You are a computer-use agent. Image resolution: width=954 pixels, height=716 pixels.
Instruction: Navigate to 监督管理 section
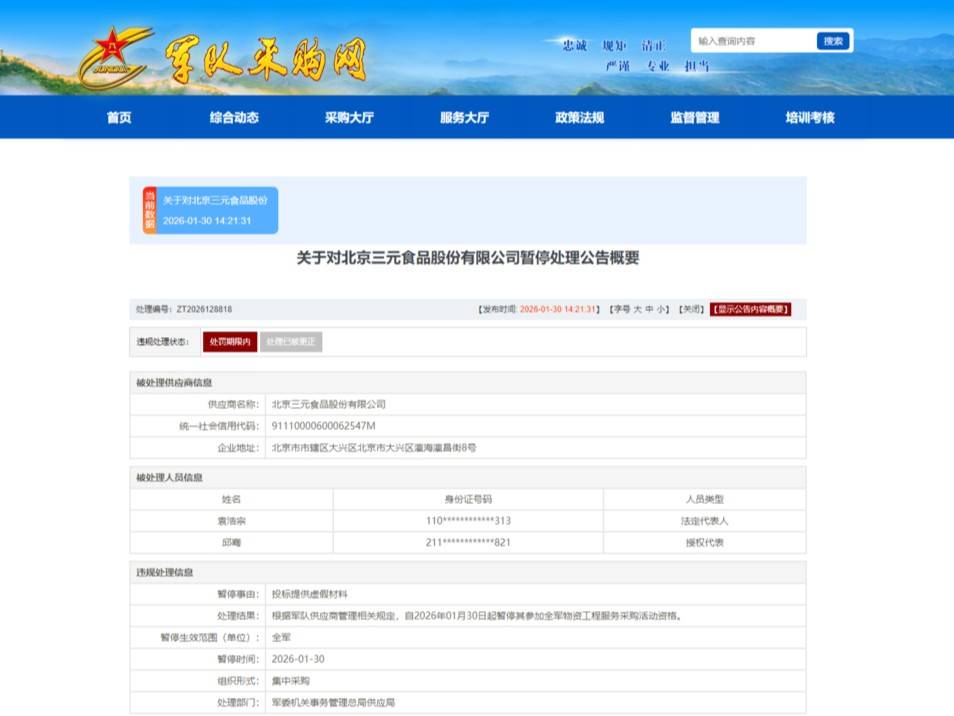coord(694,118)
